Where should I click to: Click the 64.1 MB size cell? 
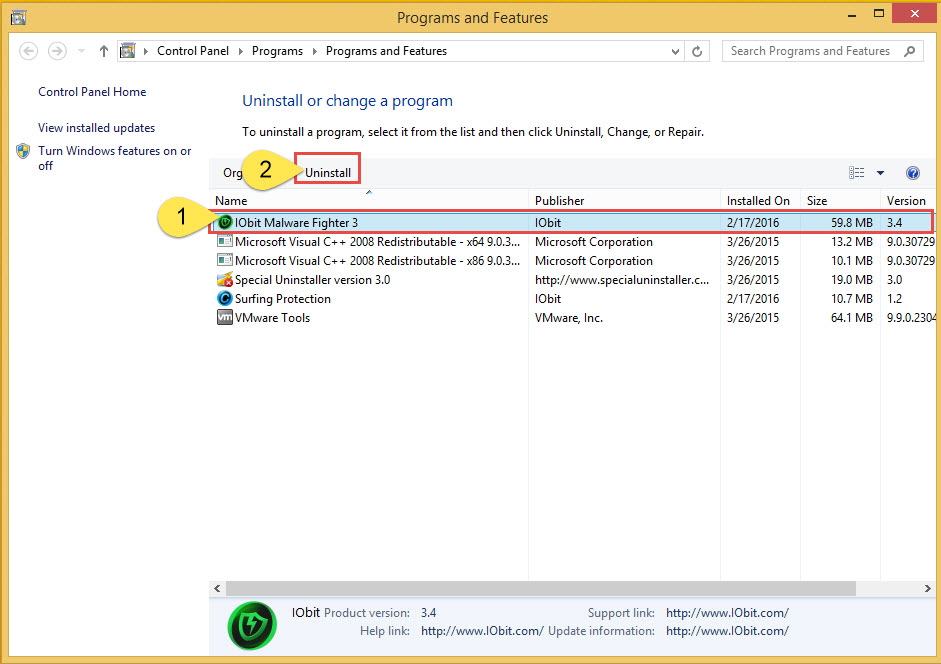click(852, 318)
